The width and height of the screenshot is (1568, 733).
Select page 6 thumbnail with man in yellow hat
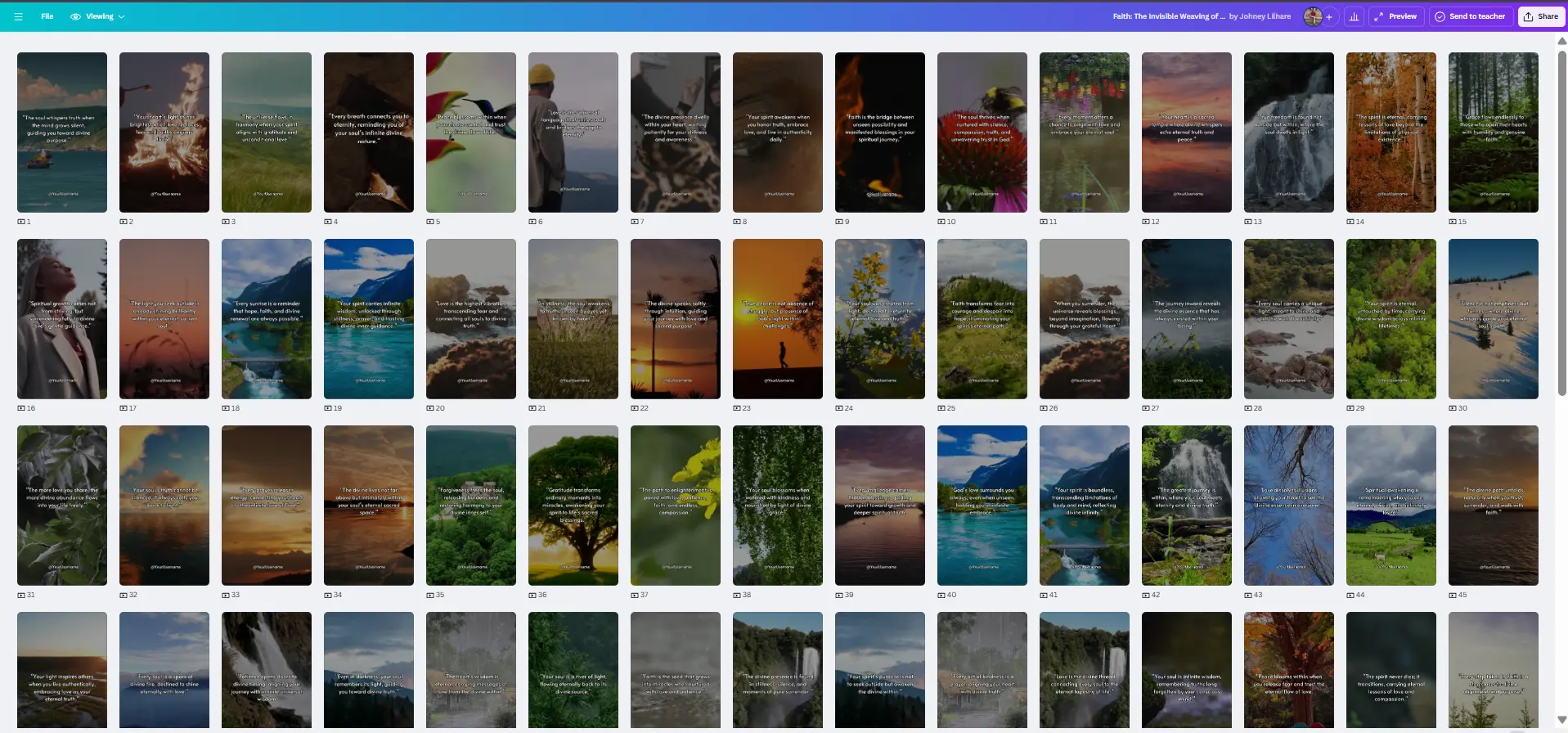[573, 133]
